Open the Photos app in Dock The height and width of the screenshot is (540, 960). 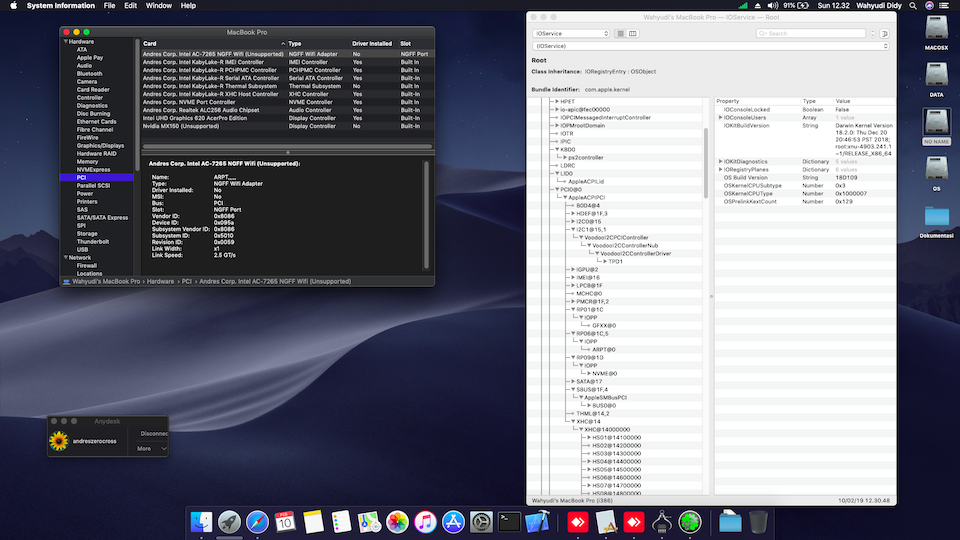click(x=397, y=521)
